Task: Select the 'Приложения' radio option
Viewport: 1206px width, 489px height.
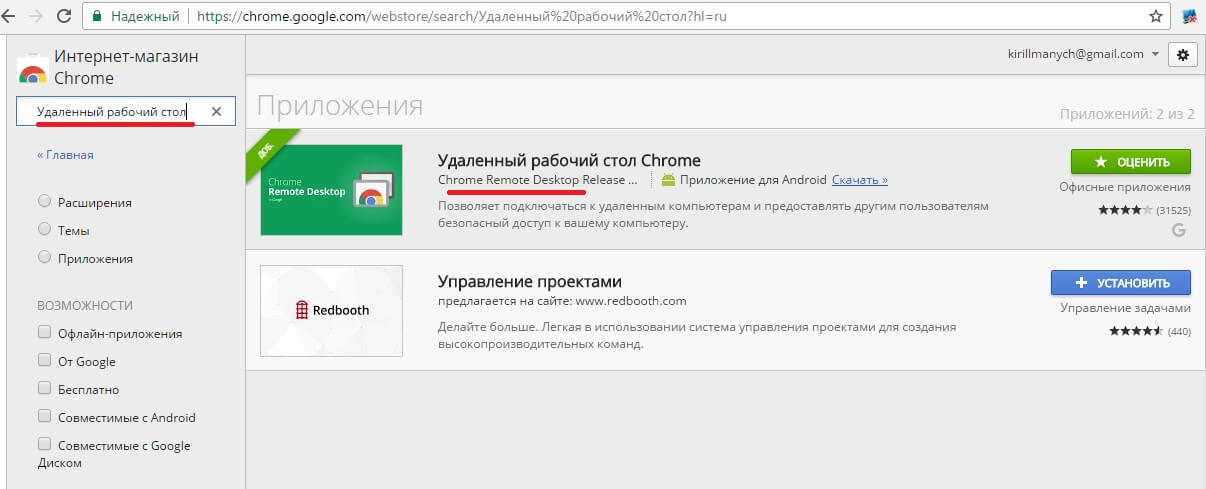Action: click(x=44, y=257)
